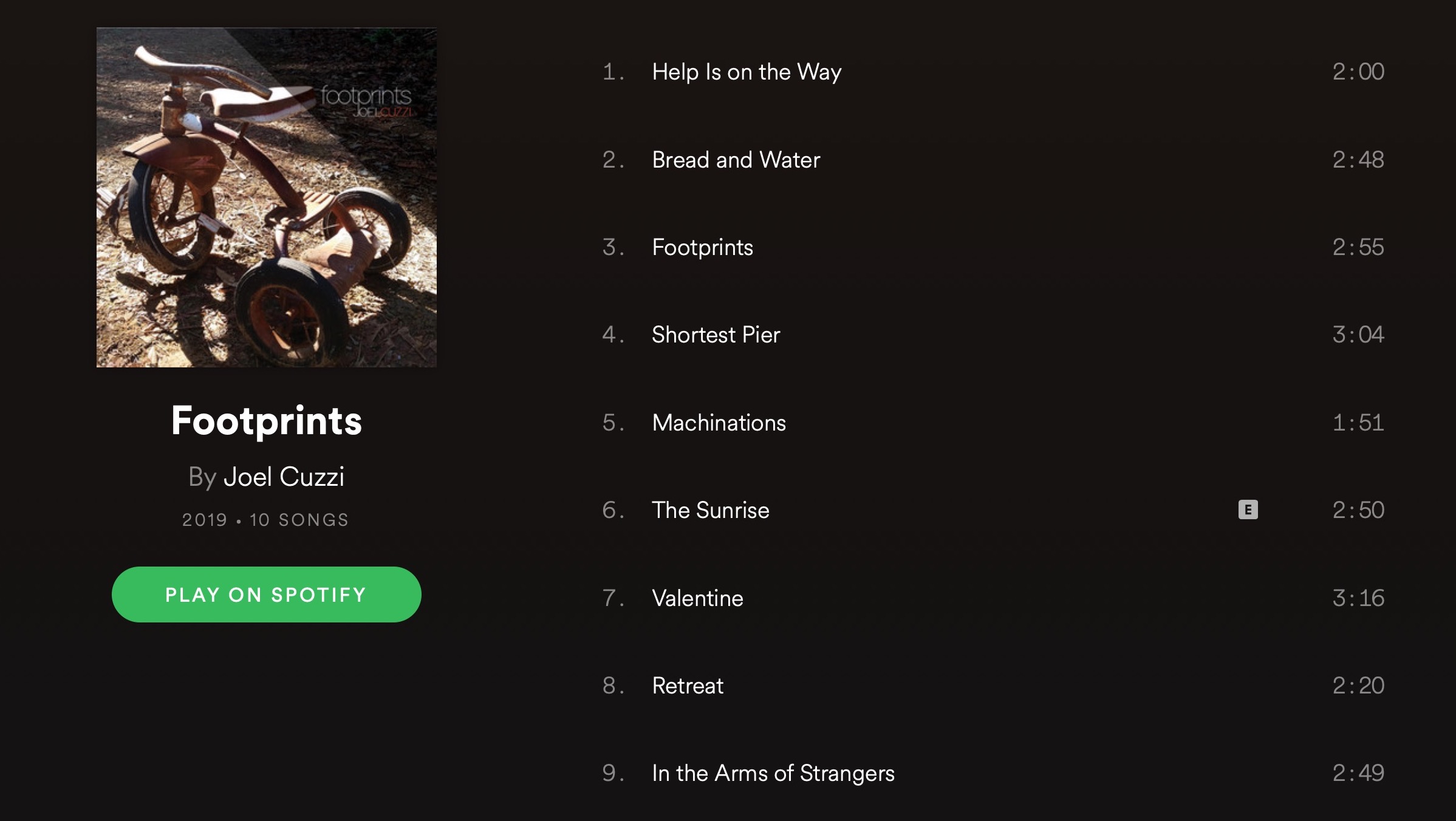Screen dimensions: 1456x821
Task: Open the Footprints album cover art
Action: (266, 197)
